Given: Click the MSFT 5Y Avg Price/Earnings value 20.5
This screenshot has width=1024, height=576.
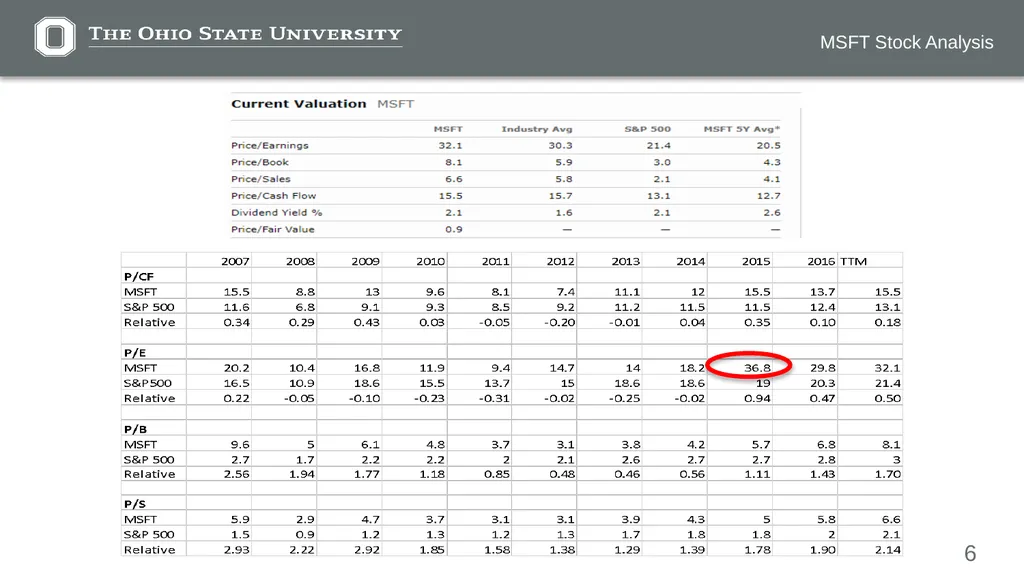Looking at the screenshot, I should [769, 146].
